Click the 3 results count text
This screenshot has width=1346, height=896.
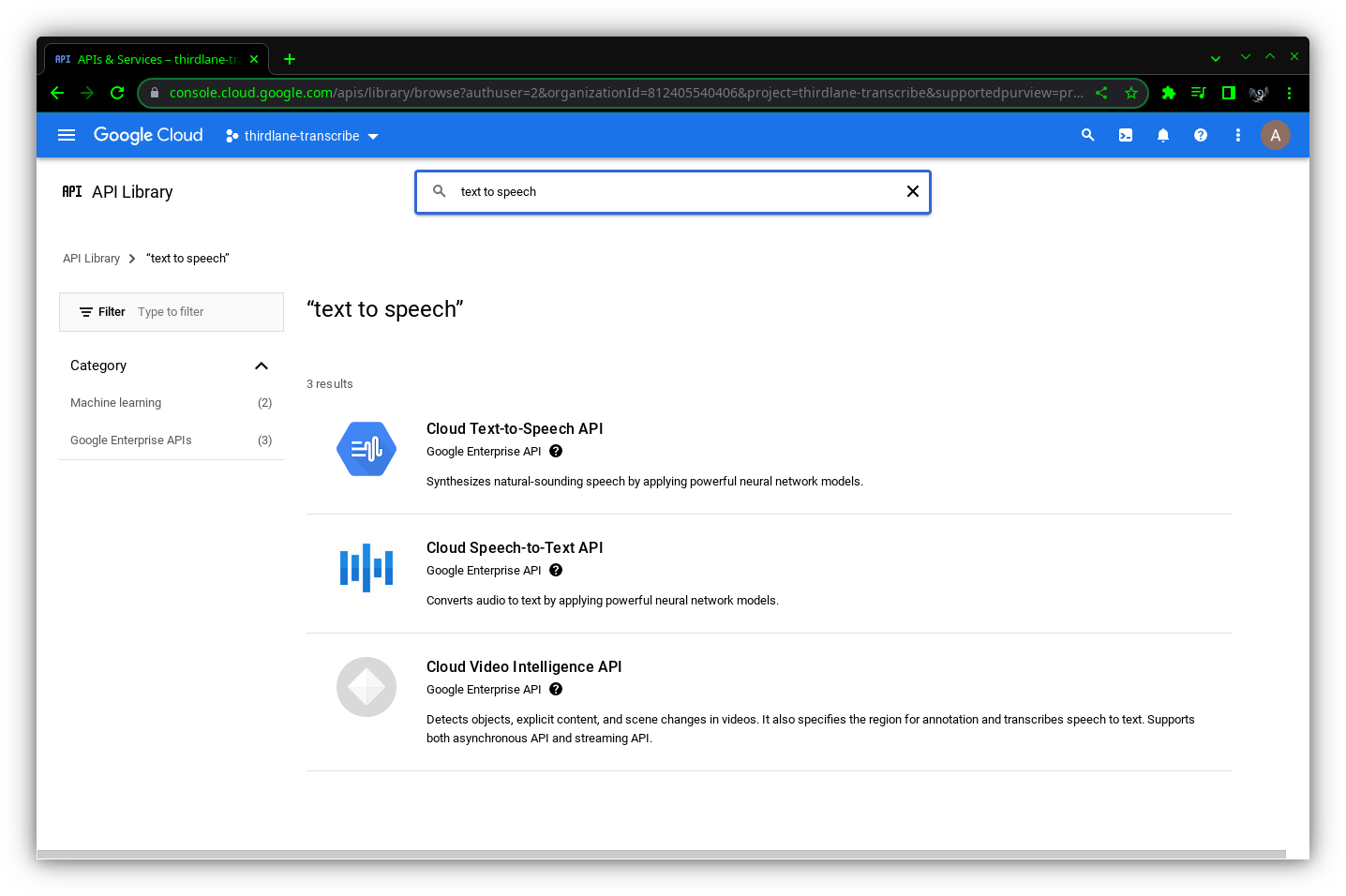(x=330, y=384)
